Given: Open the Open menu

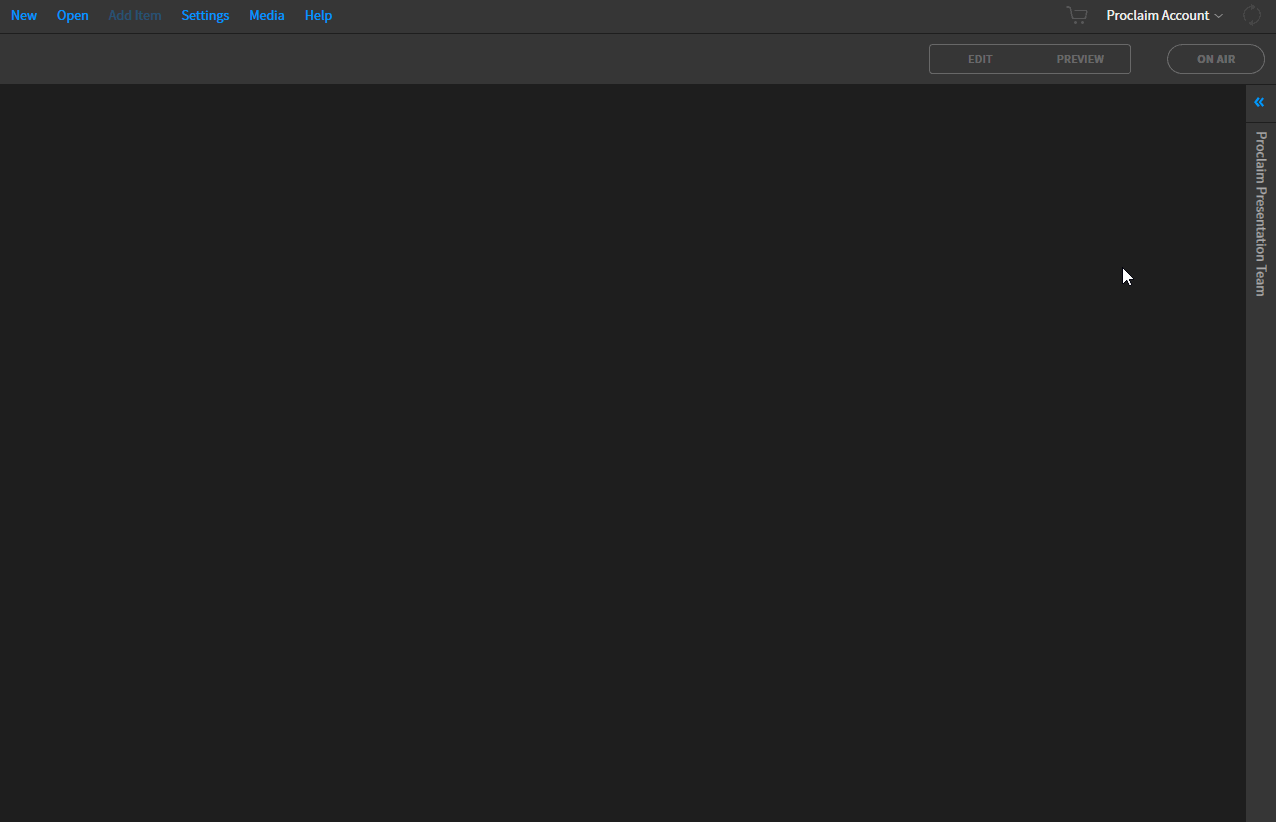Looking at the screenshot, I should 72,16.
